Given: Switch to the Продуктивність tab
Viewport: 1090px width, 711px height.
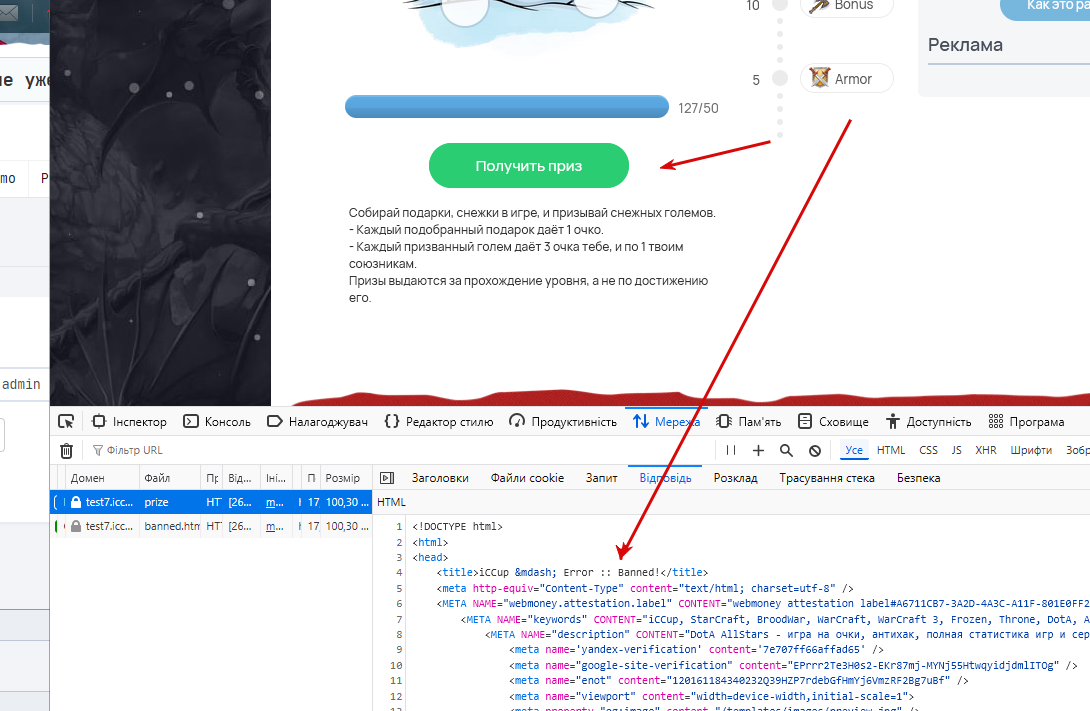Looking at the screenshot, I should 563,422.
